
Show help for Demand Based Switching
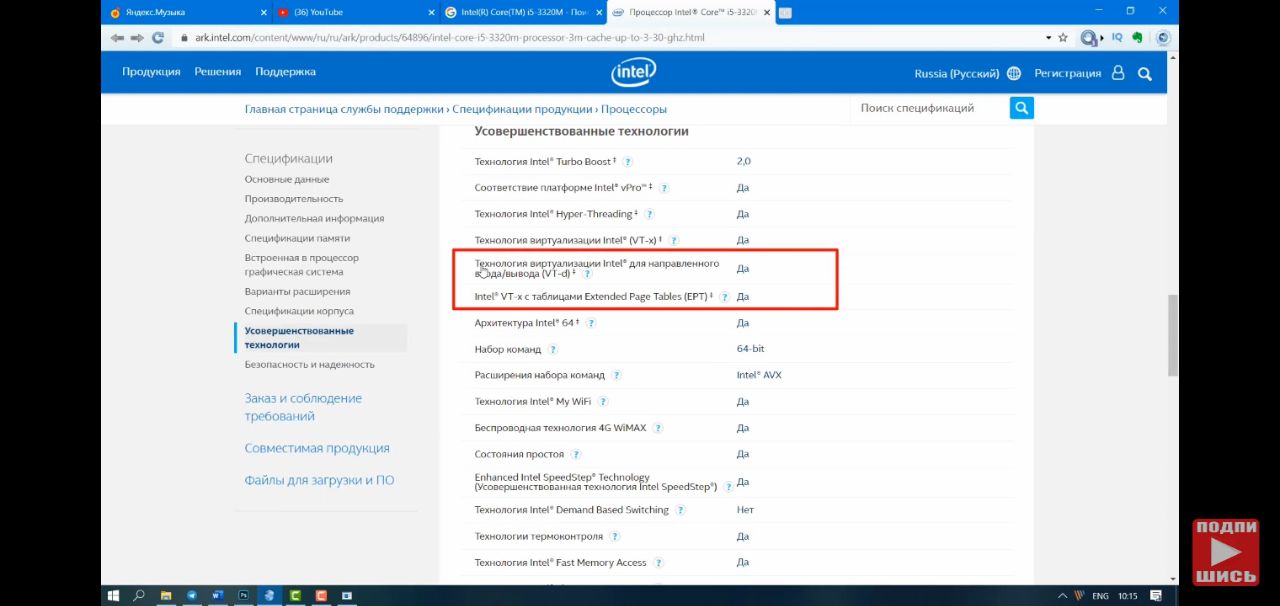point(680,510)
